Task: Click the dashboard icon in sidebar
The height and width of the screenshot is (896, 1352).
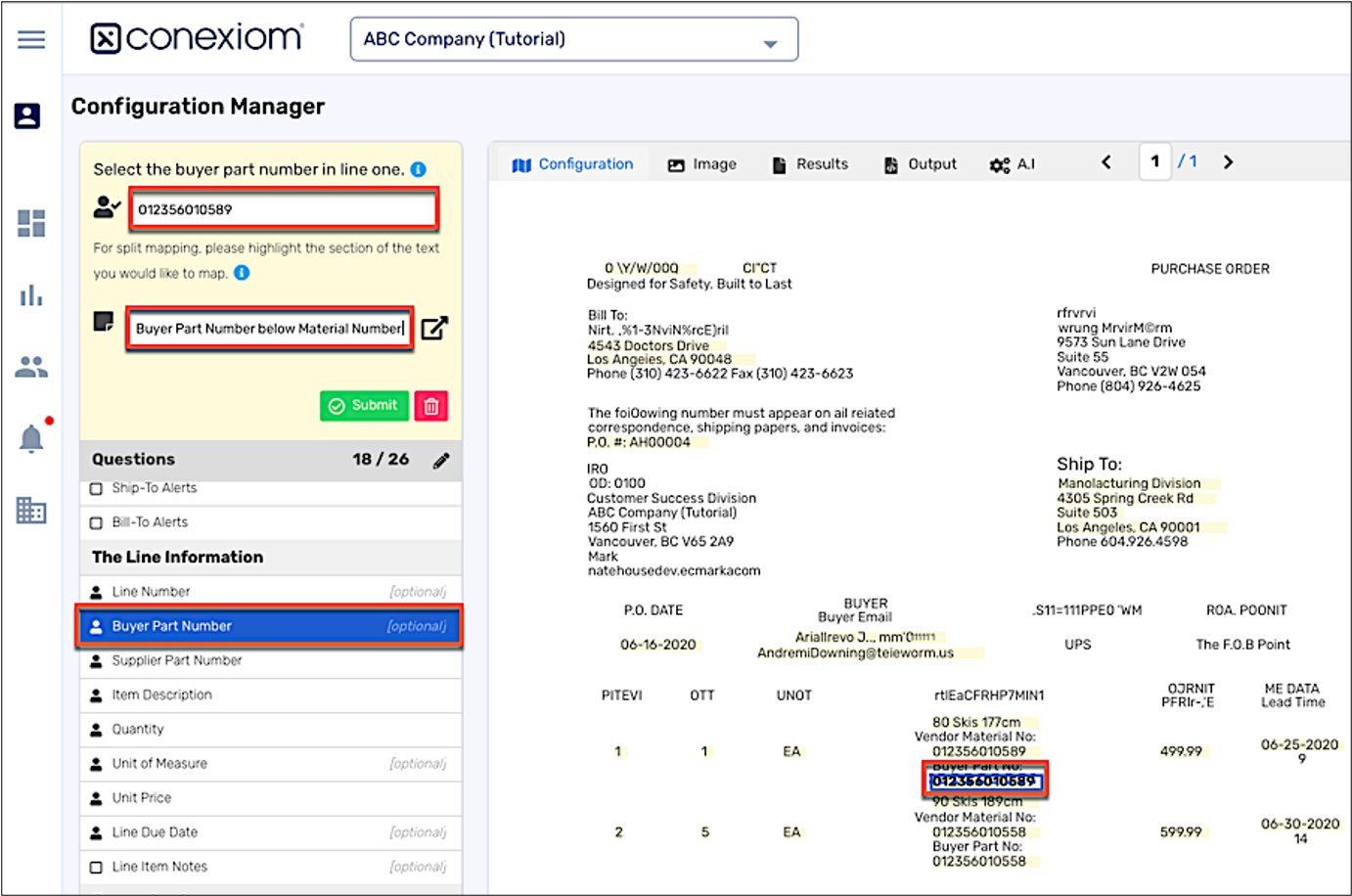Action: click(31, 224)
